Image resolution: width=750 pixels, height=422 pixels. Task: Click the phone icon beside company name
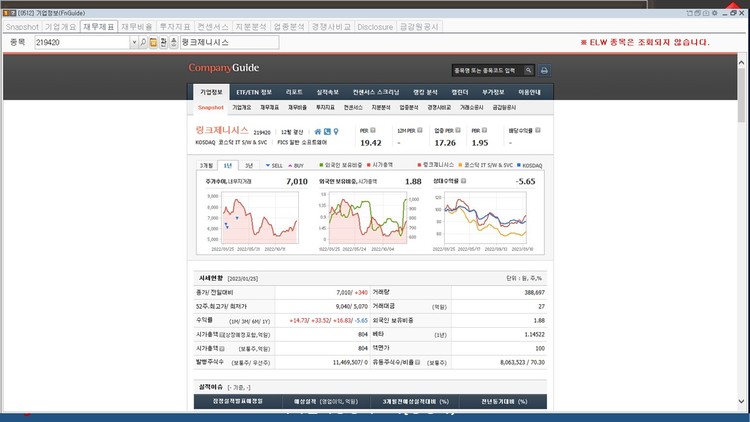tap(327, 132)
